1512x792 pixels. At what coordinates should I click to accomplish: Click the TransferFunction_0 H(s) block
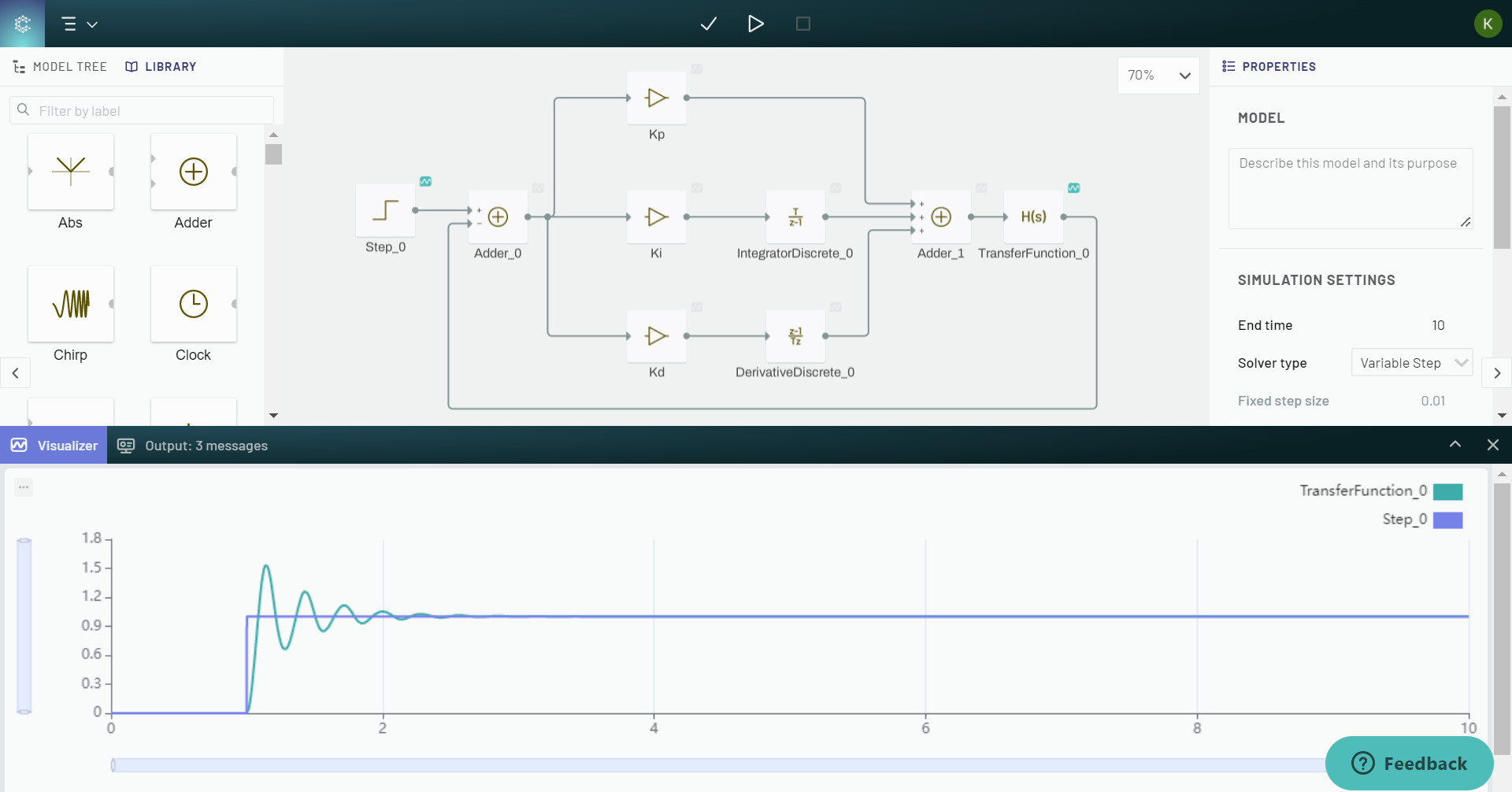(1033, 217)
